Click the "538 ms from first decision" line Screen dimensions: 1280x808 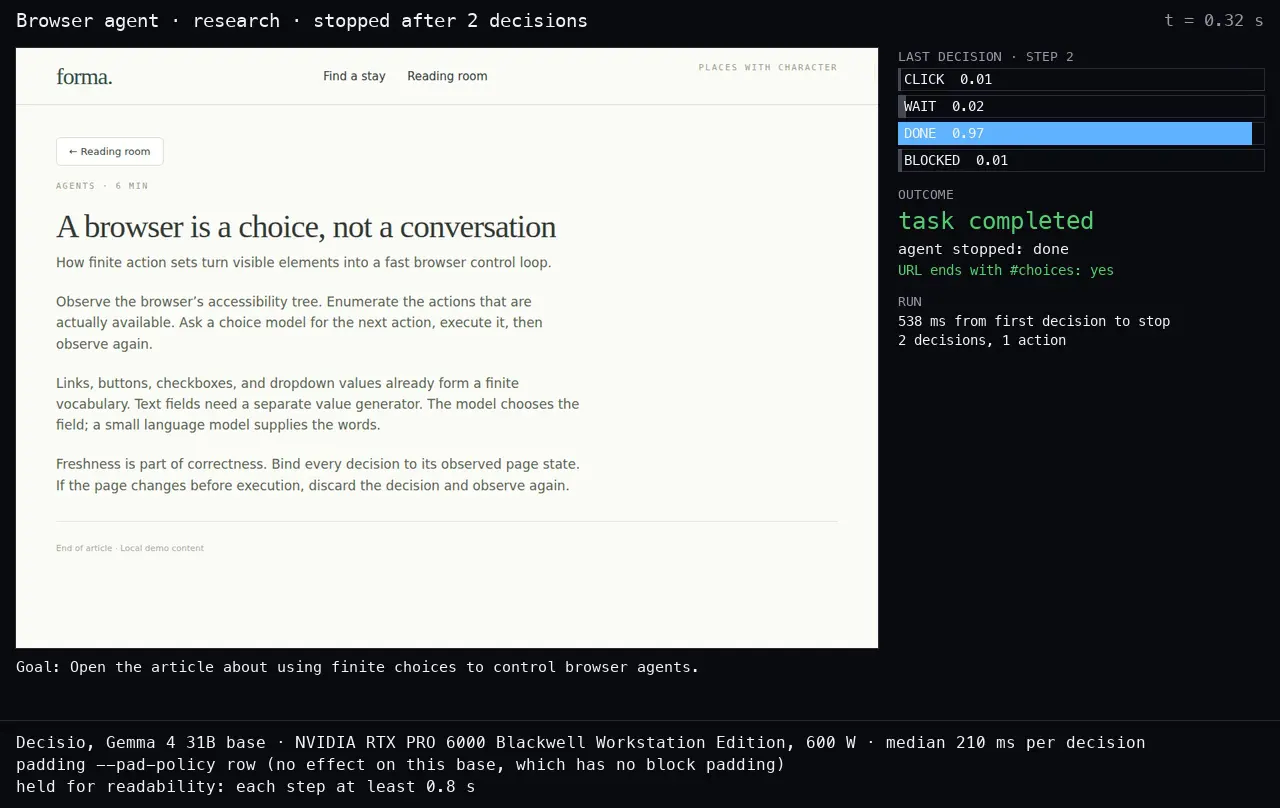tap(1034, 321)
